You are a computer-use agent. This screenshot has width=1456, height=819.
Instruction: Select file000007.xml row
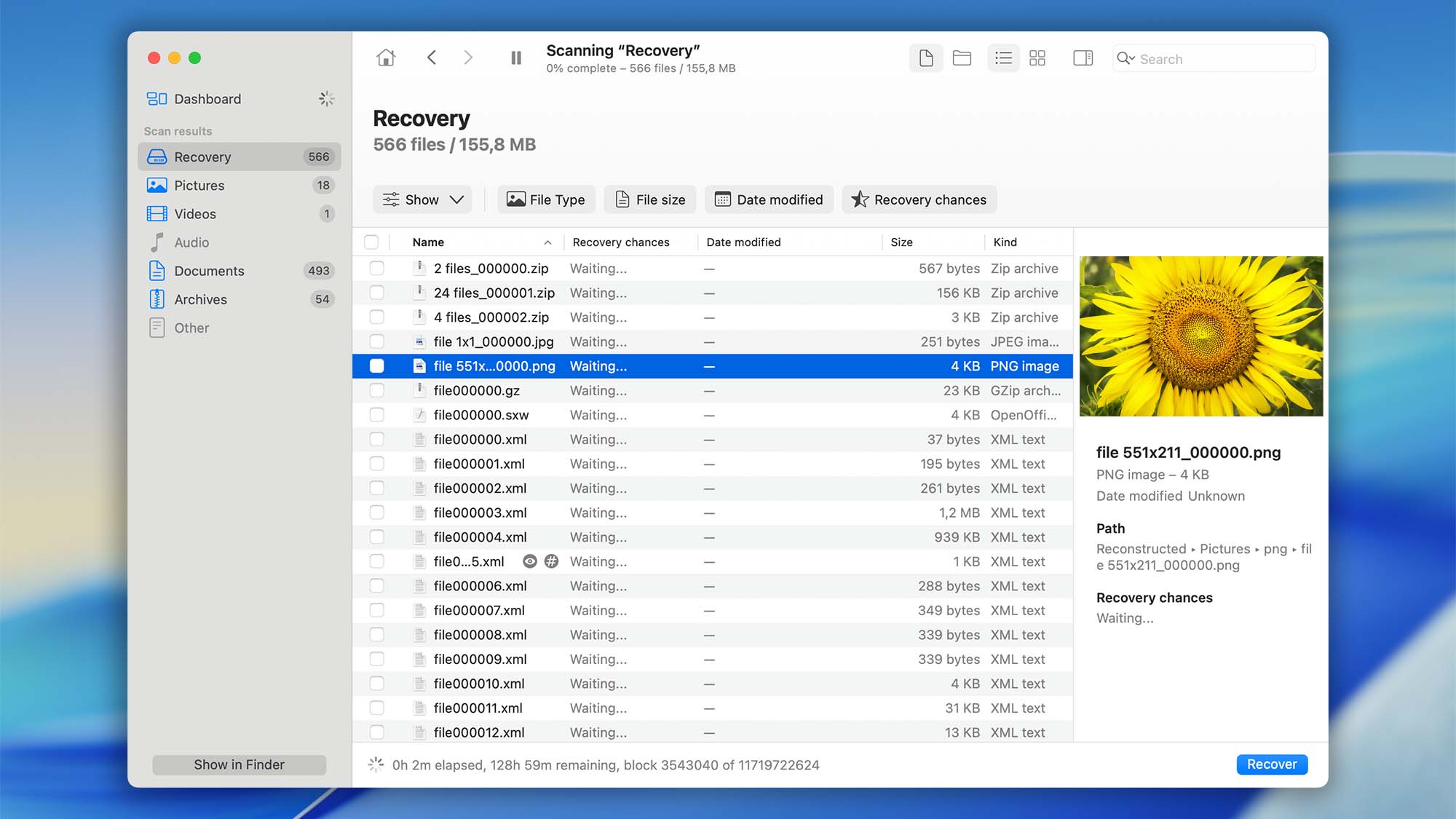coord(713,610)
